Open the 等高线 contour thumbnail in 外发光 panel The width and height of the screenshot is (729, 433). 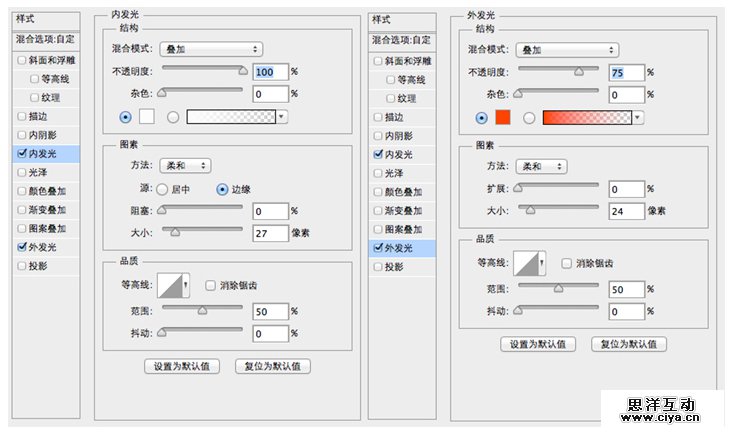click(525, 264)
